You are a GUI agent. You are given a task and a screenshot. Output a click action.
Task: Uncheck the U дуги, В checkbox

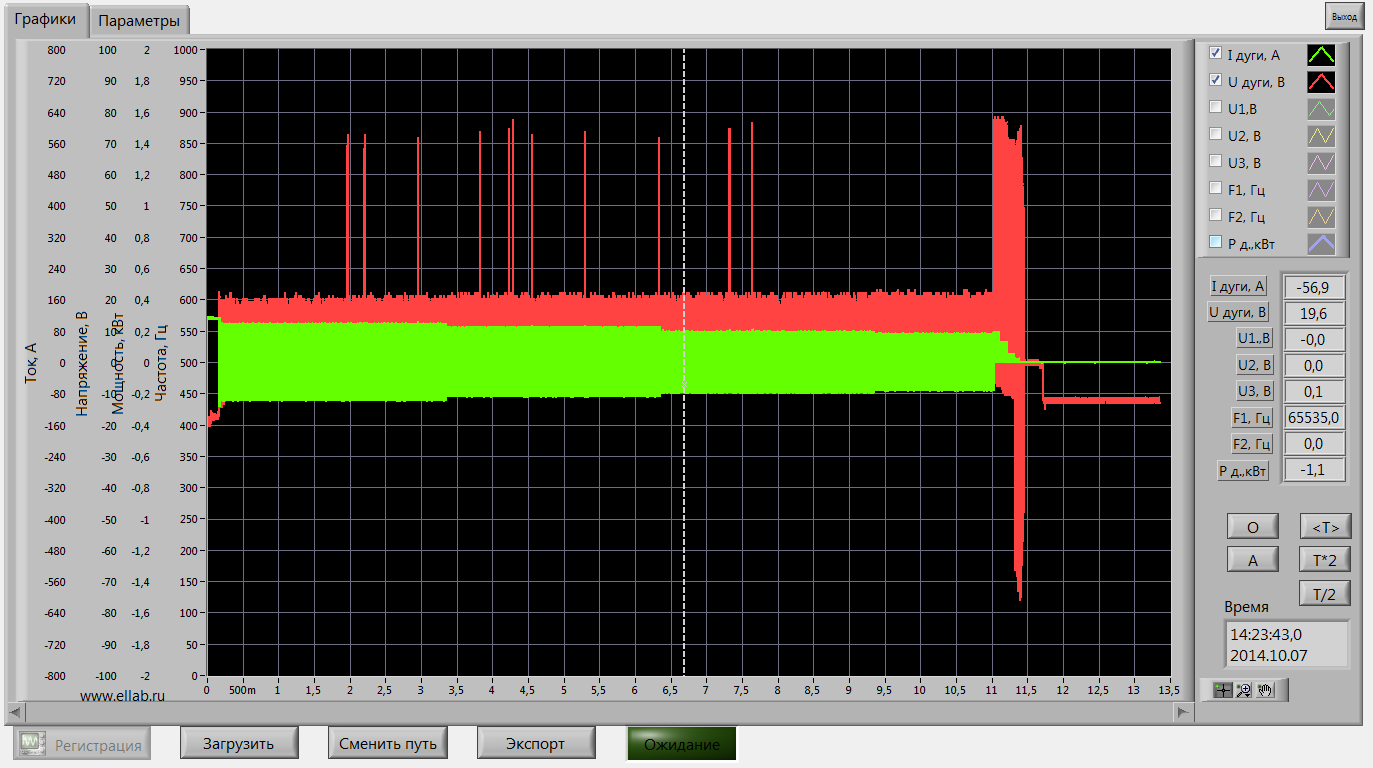tap(1215, 80)
